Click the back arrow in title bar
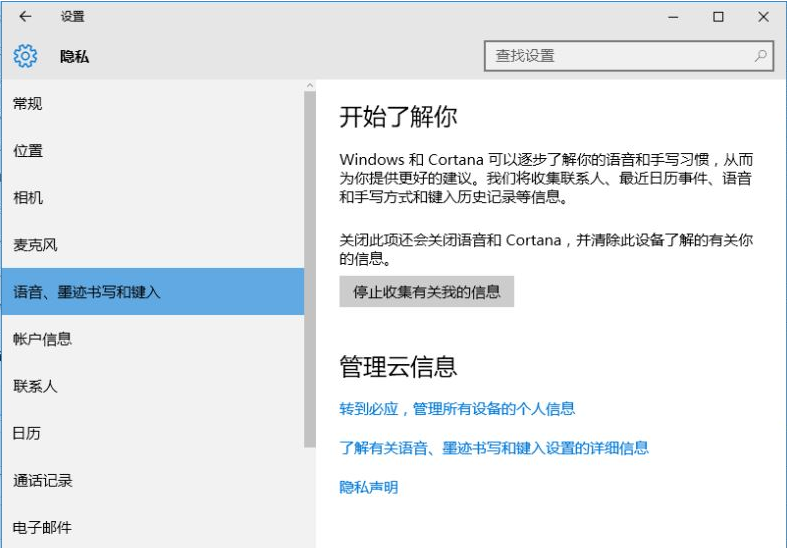Screen dimensions: 787x548 coord(25,16)
